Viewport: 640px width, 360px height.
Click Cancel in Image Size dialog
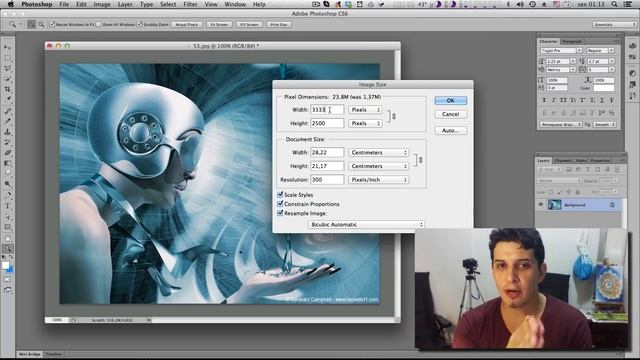tap(451, 114)
